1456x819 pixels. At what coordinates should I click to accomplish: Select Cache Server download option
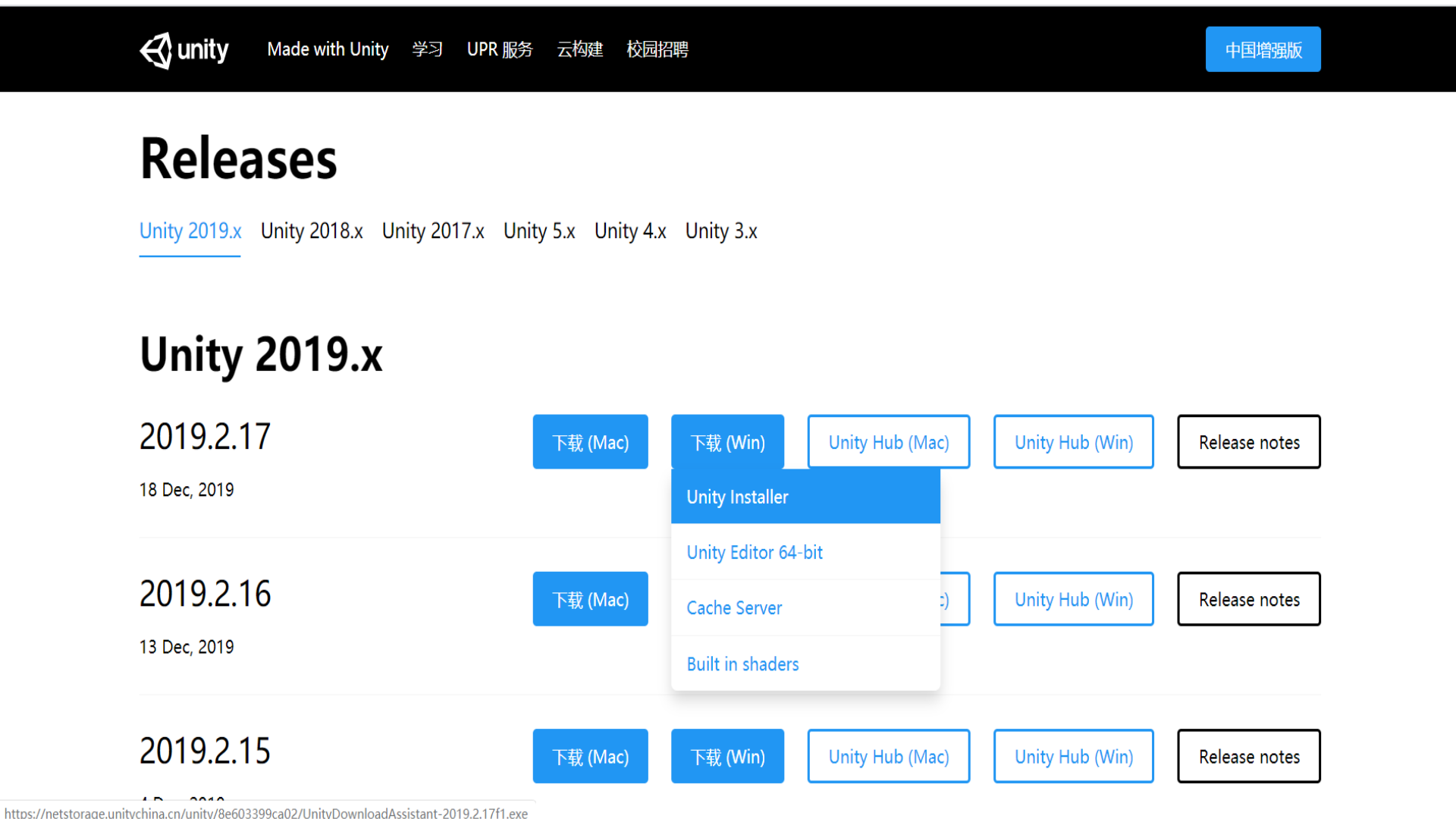pos(734,608)
